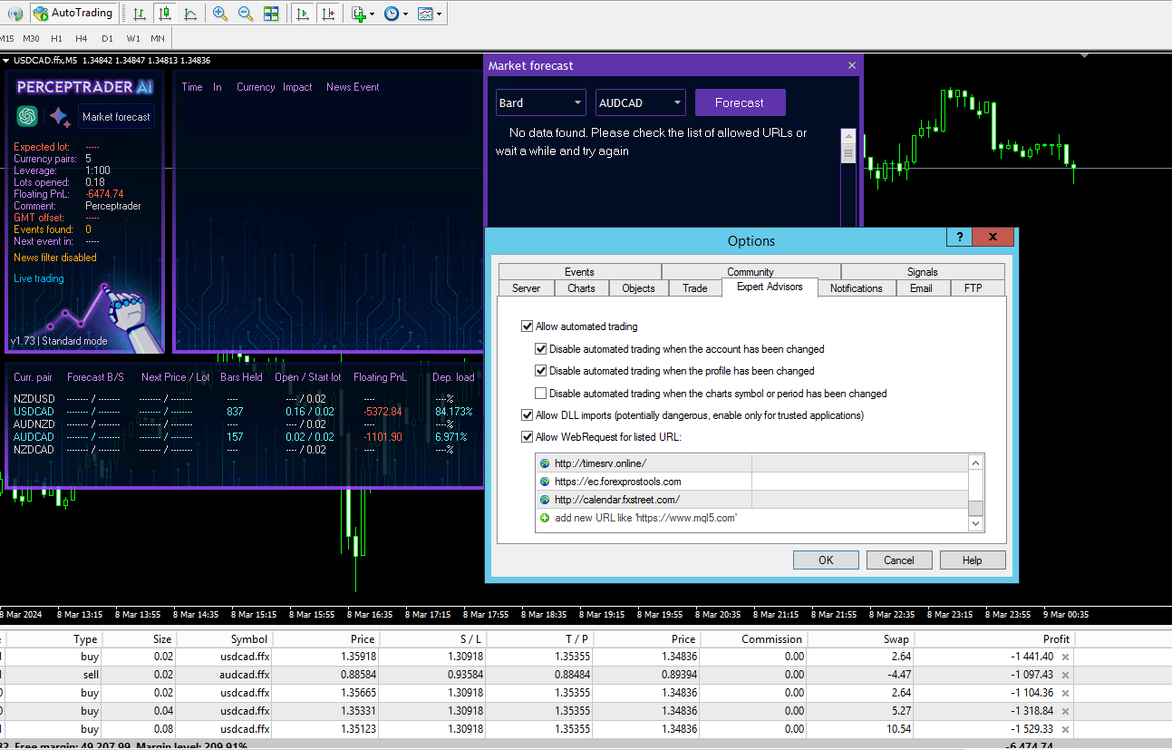Click the Forecast button
The width and height of the screenshot is (1172, 750).
740,102
